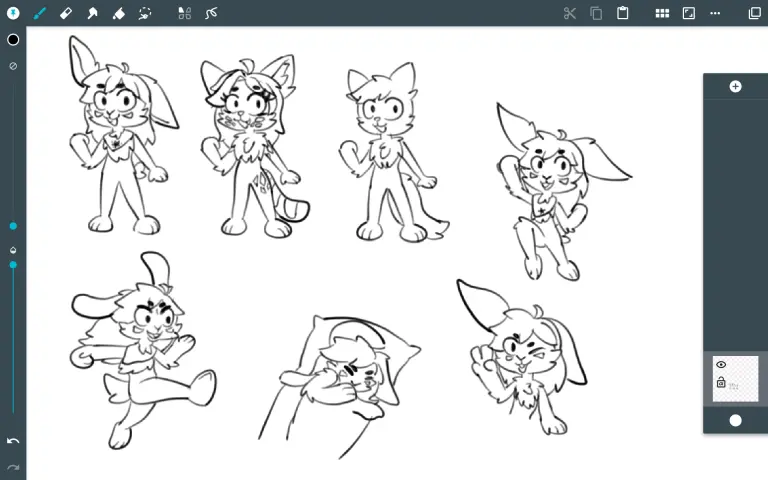Select the layer thumbnail

(742, 379)
